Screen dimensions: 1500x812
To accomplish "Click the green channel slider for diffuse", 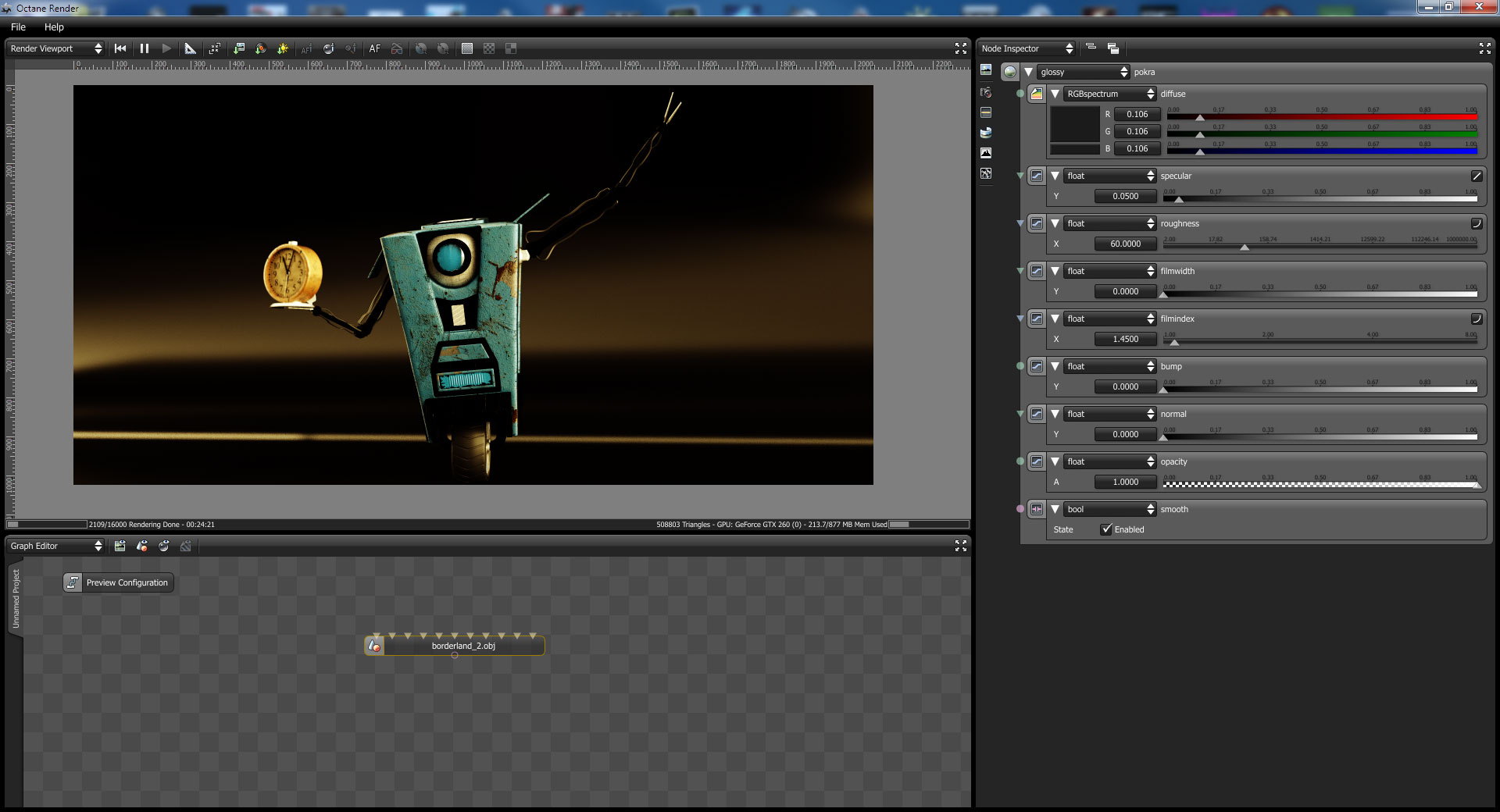I will pyautogui.click(x=1322, y=134).
